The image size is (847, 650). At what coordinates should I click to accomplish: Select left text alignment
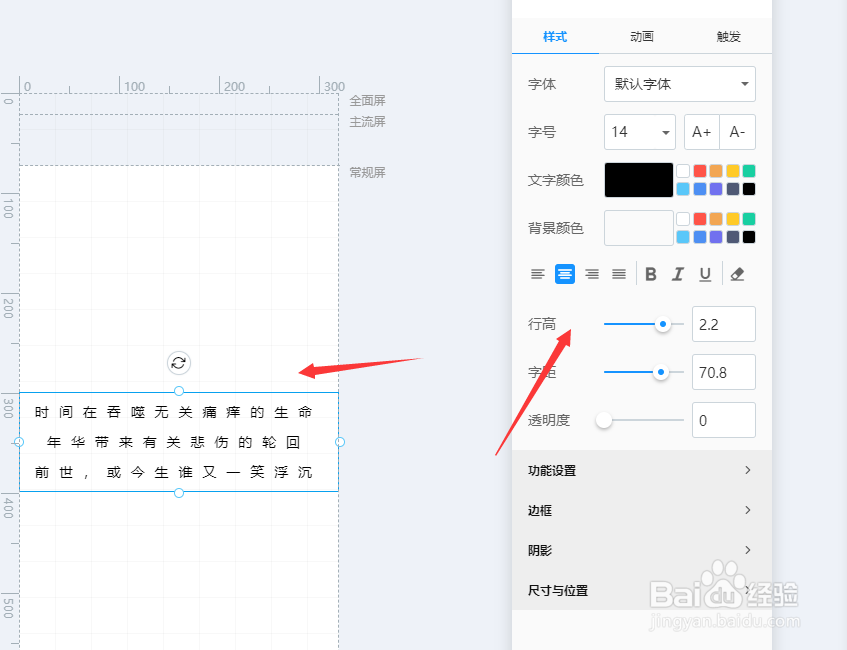pyautogui.click(x=537, y=273)
